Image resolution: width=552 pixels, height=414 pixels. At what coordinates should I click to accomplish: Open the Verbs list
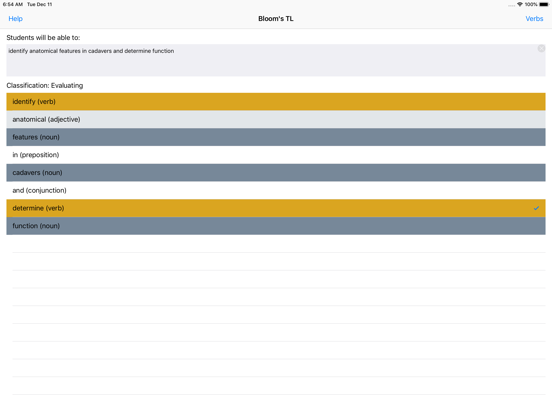click(534, 19)
